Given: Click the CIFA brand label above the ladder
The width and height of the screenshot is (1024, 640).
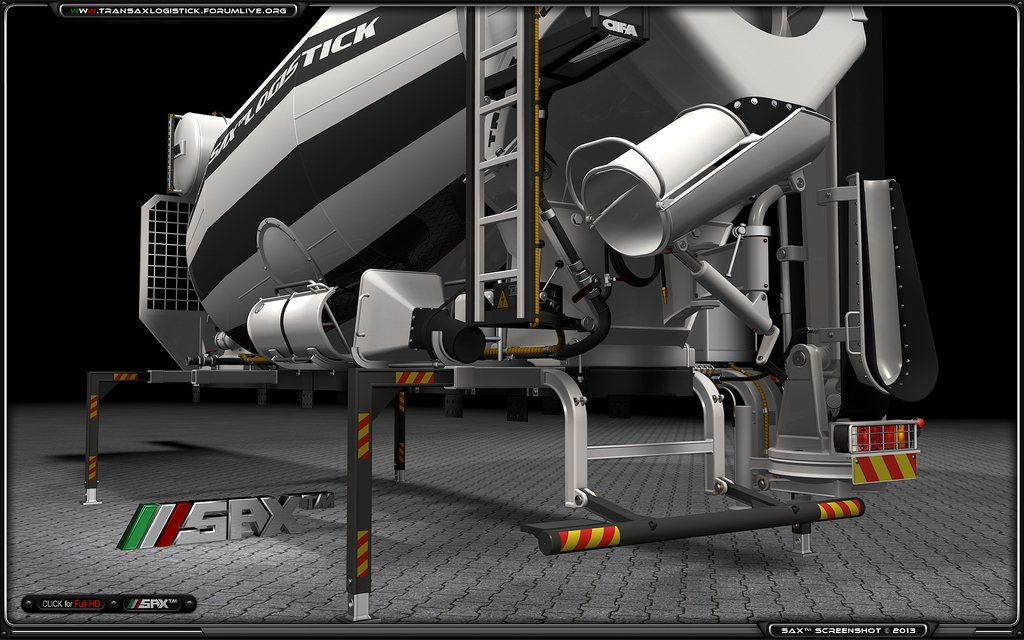Looking at the screenshot, I should (620, 25).
